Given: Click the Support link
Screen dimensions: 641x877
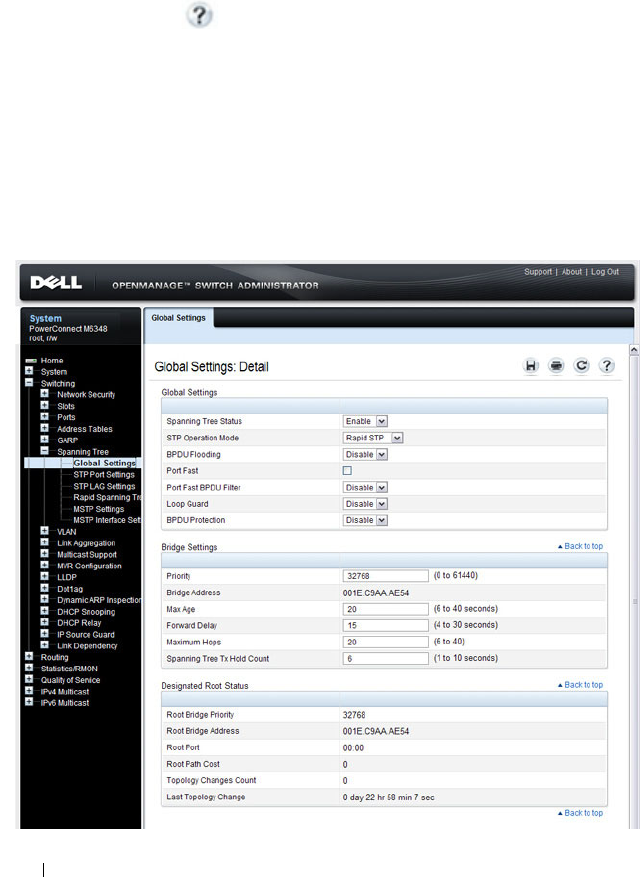Looking at the screenshot, I should click(538, 272).
